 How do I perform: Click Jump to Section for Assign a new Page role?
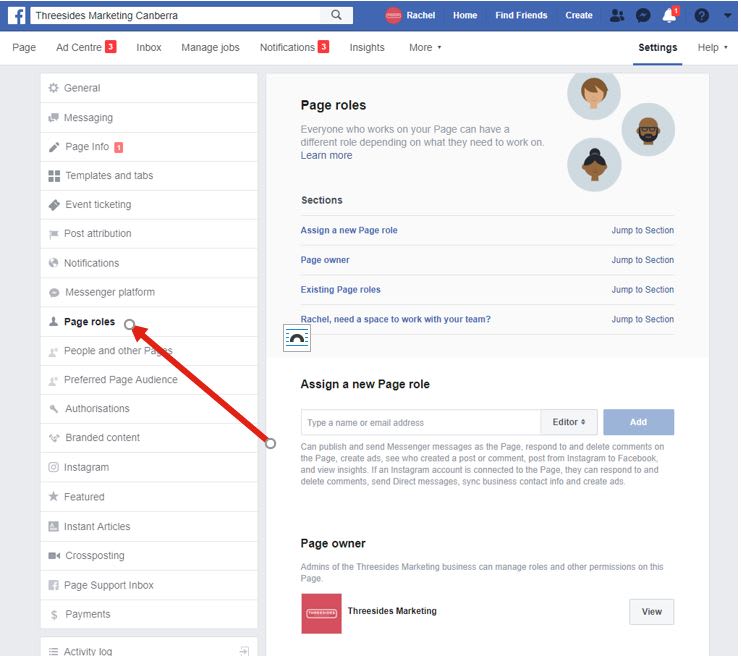[645, 231]
